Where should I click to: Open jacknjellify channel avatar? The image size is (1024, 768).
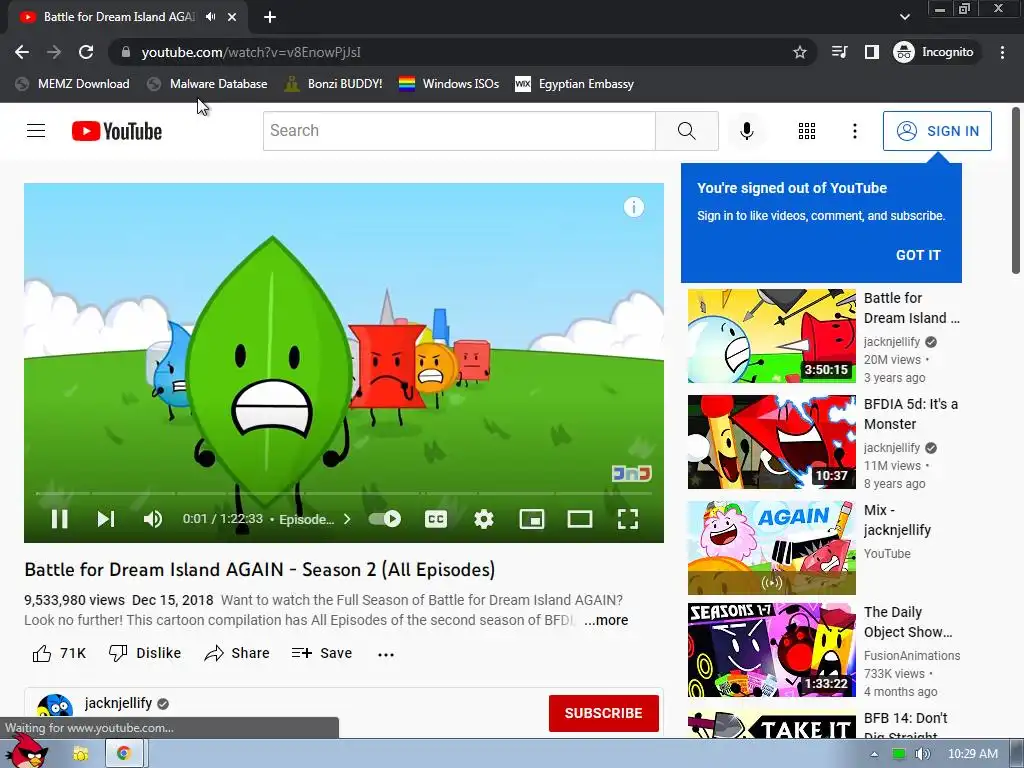pyautogui.click(x=55, y=709)
